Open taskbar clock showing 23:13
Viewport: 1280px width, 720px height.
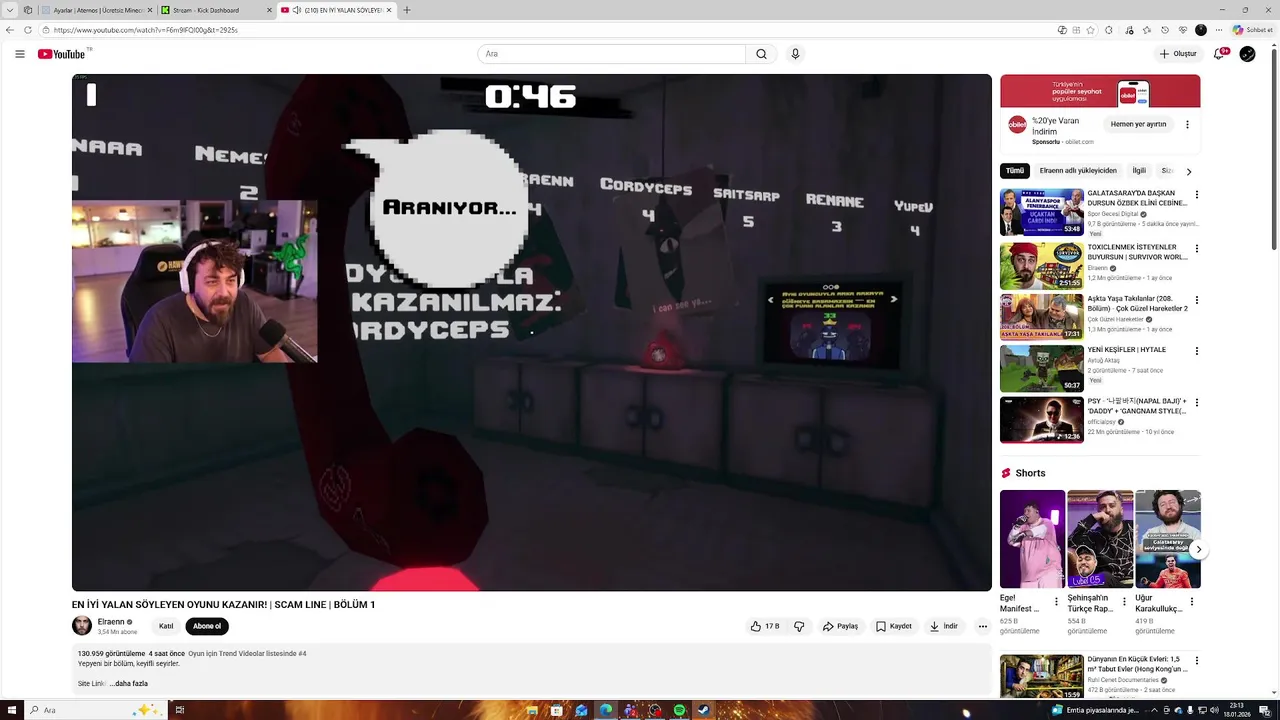(1237, 710)
